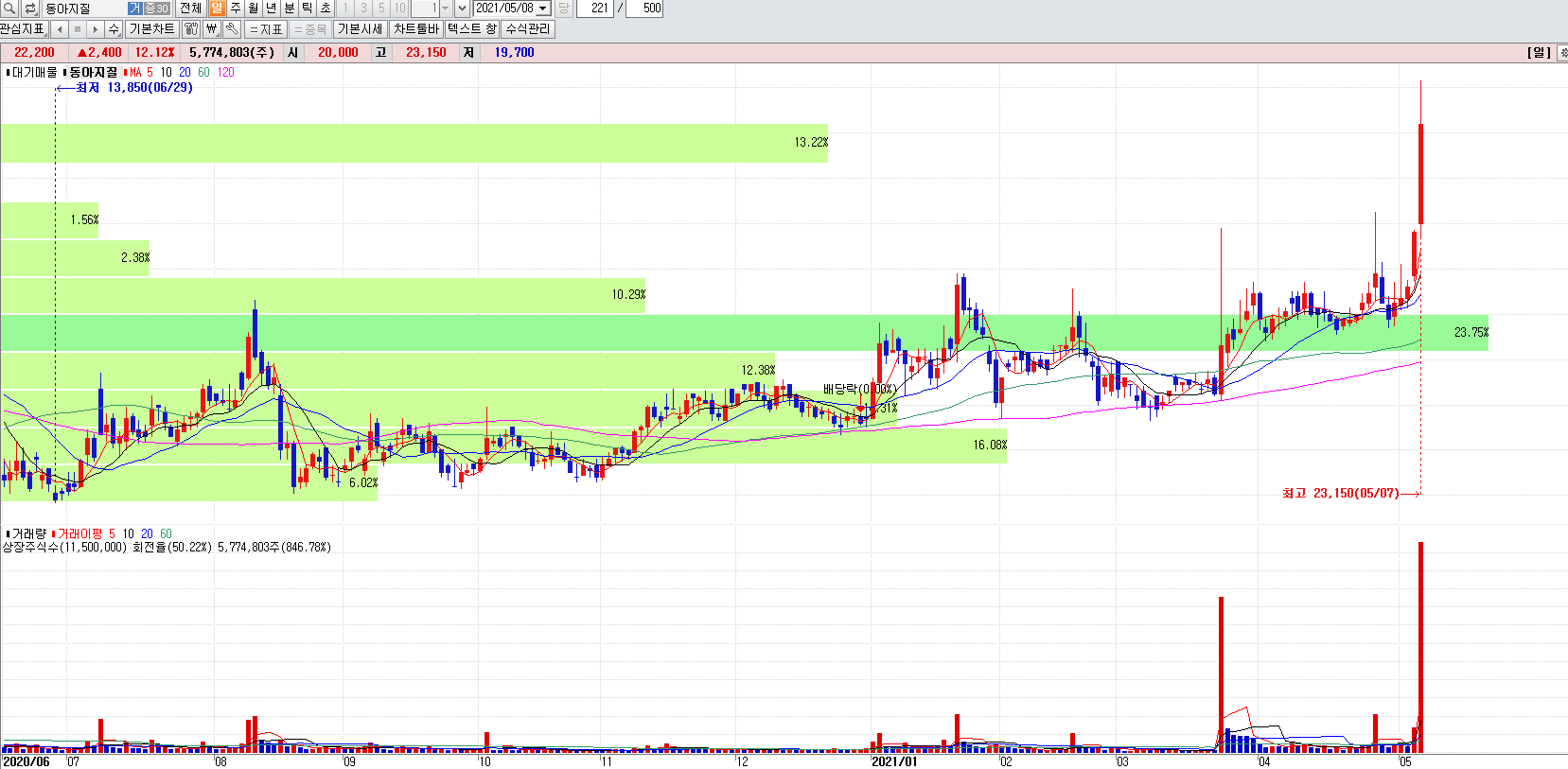Click the interval number input field
1568x769 pixels.
coord(424,9)
